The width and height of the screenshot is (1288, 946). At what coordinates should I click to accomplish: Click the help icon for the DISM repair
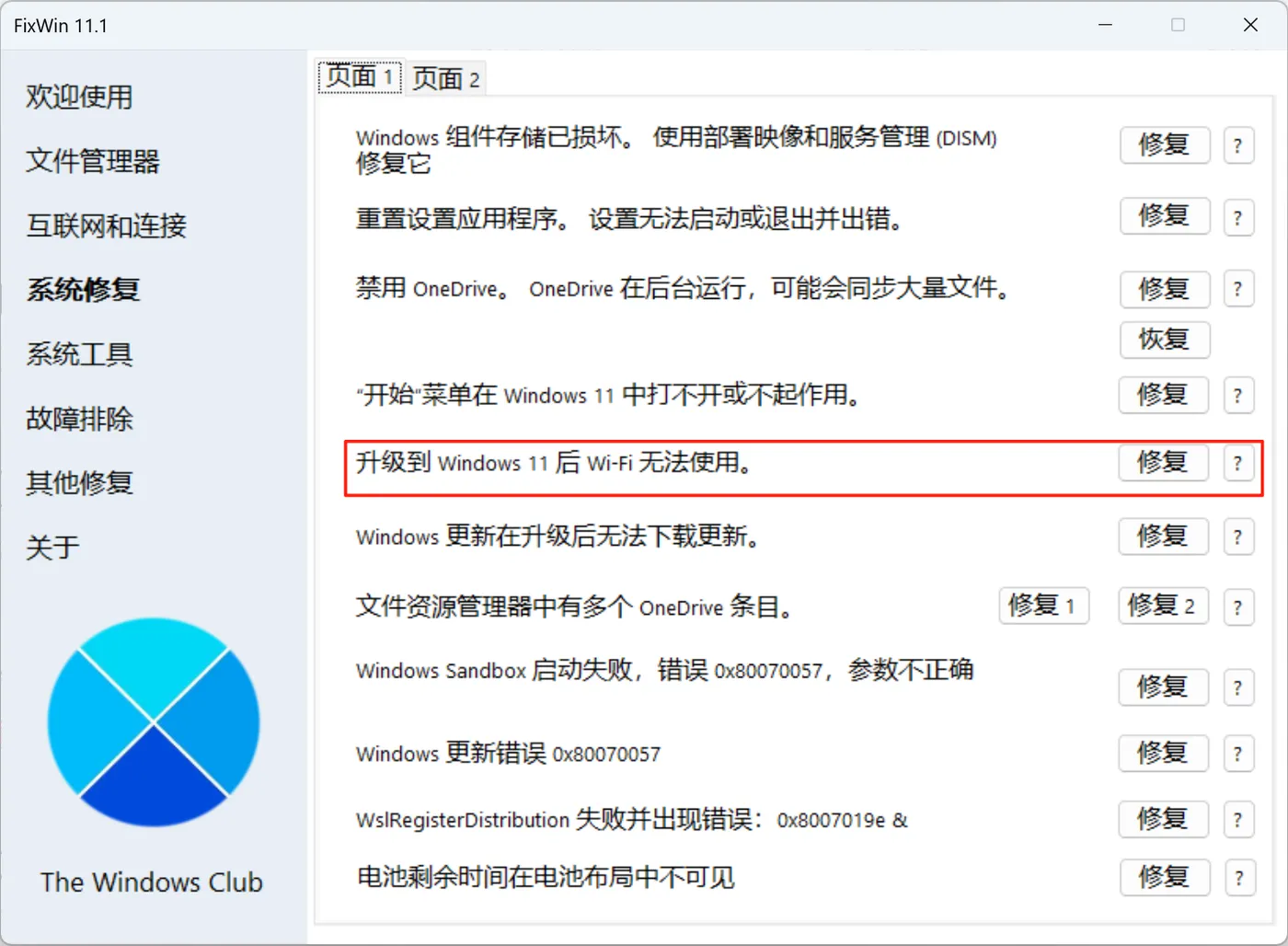(x=1238, y=145)
